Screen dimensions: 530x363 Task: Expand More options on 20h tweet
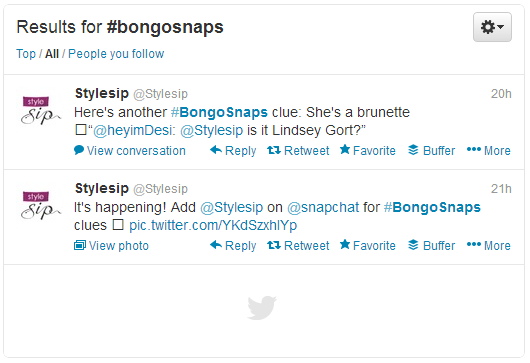(488, 150)
